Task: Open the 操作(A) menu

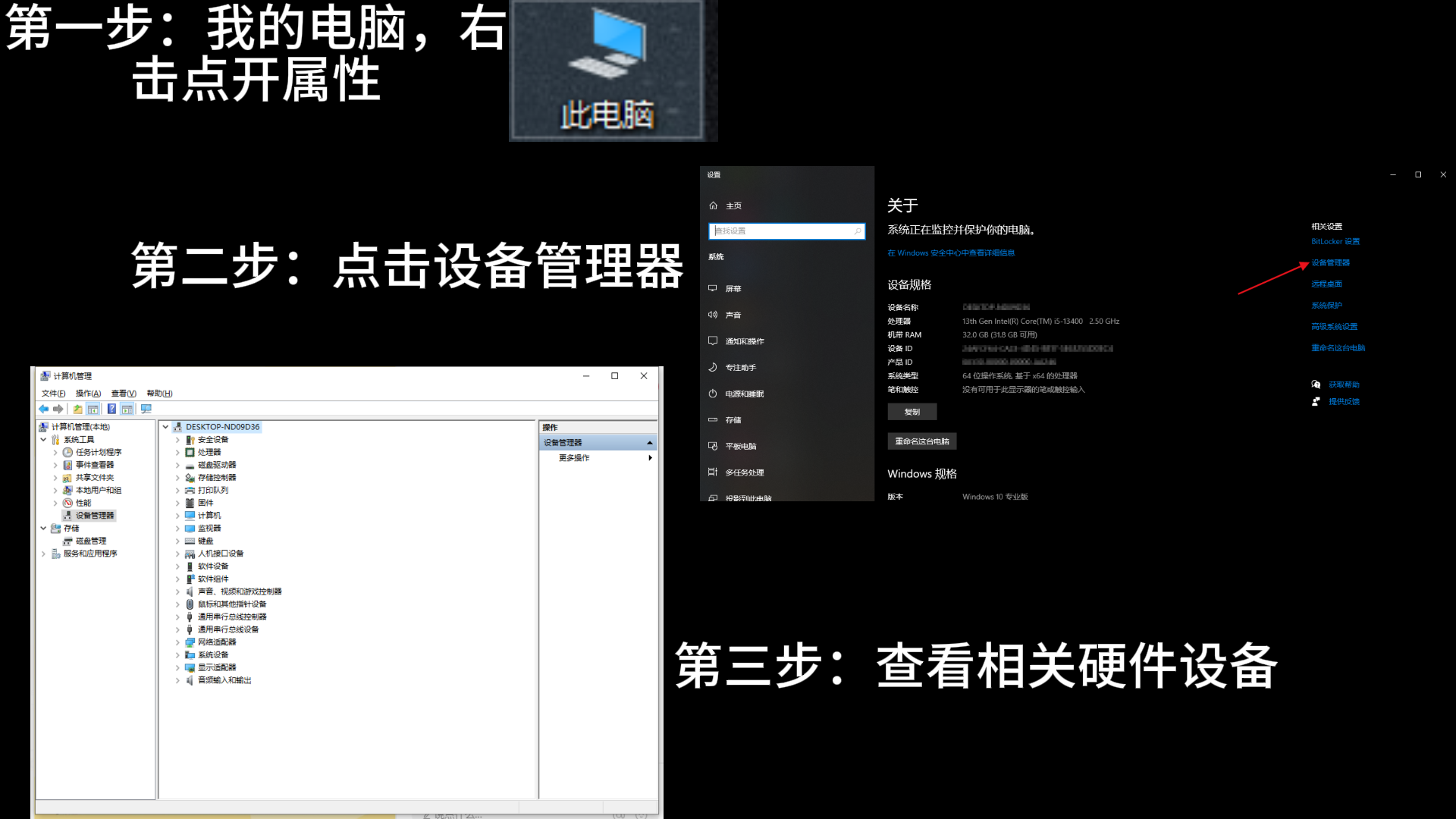Action: 88,394
